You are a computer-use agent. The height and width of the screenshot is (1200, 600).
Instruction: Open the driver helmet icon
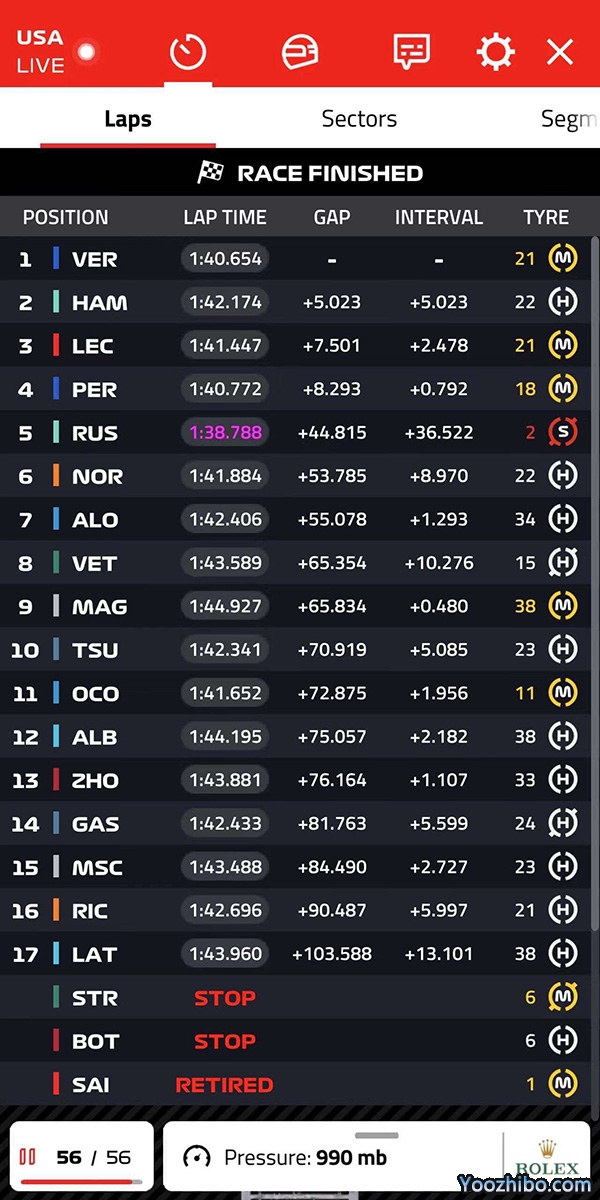[299, 51]
